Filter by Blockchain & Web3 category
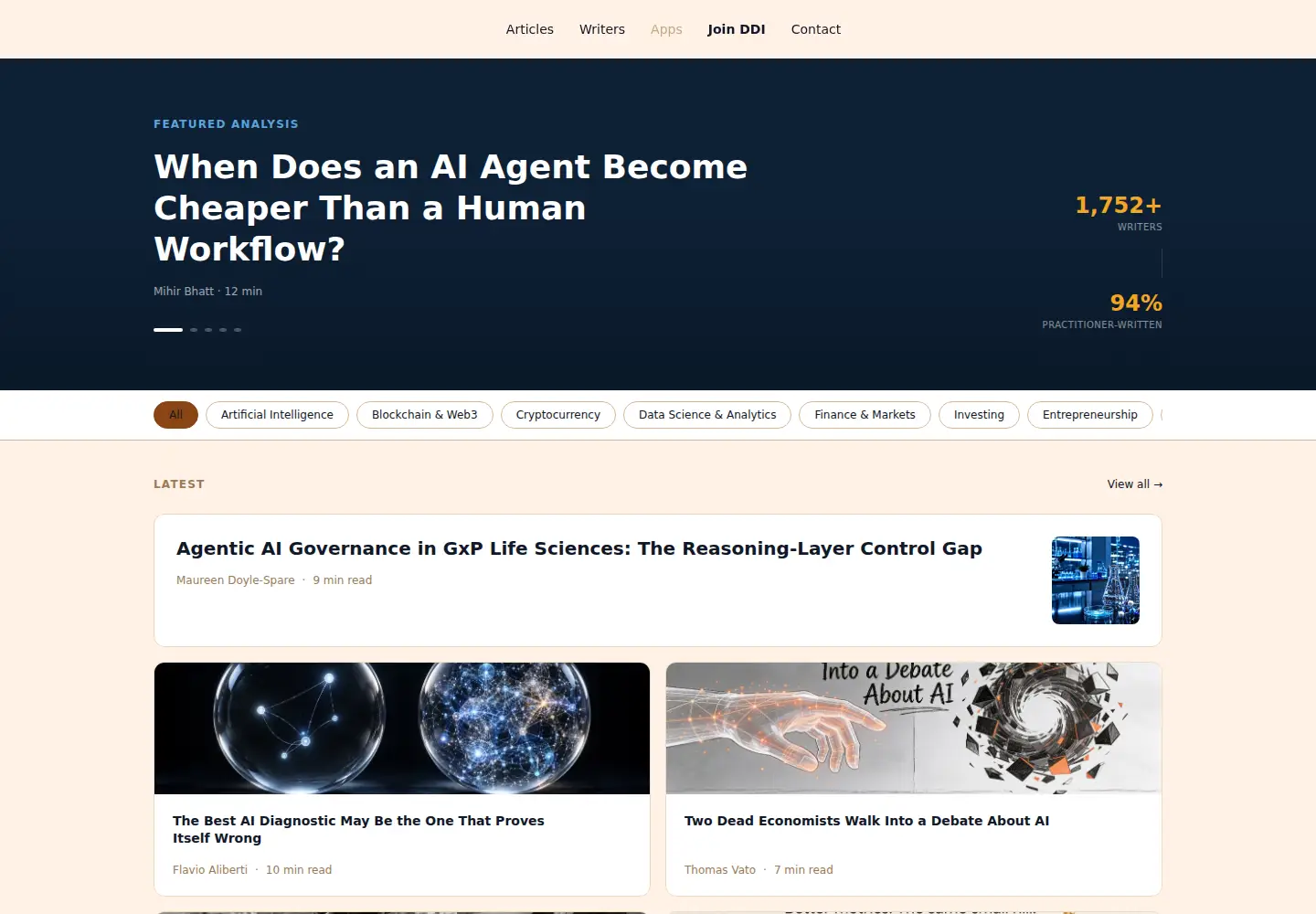Image resolution: width=1316 pixels, height=914 pixels. pos(425,415)
